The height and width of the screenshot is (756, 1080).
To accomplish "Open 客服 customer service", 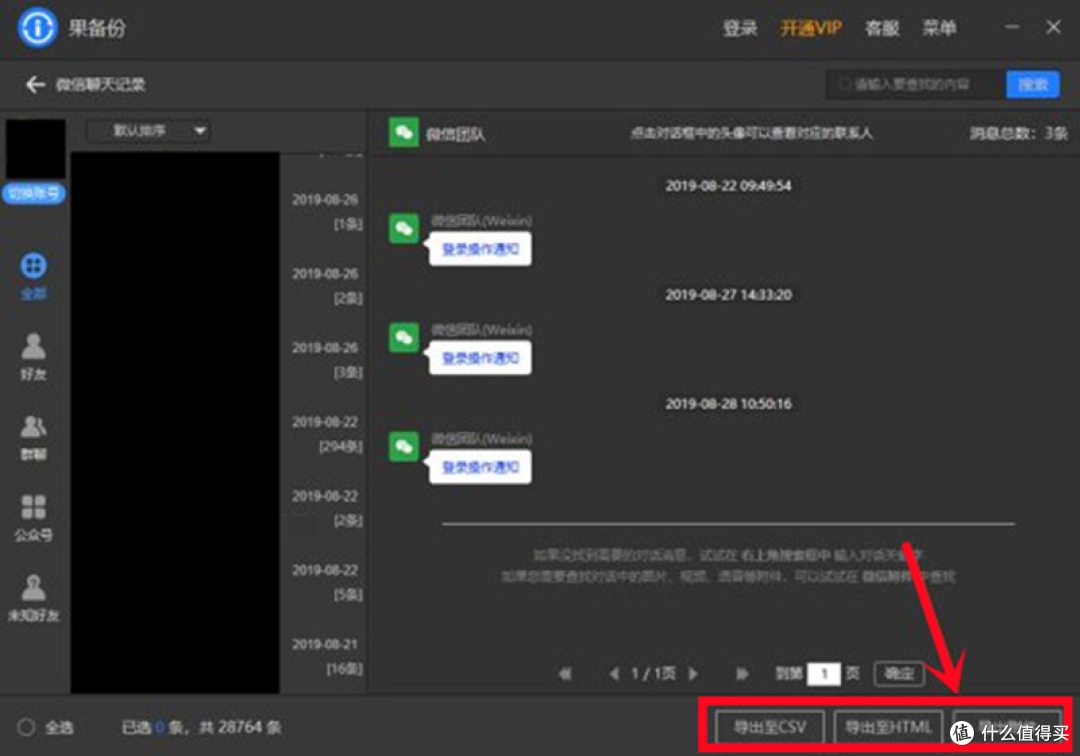I will (882, 28).
